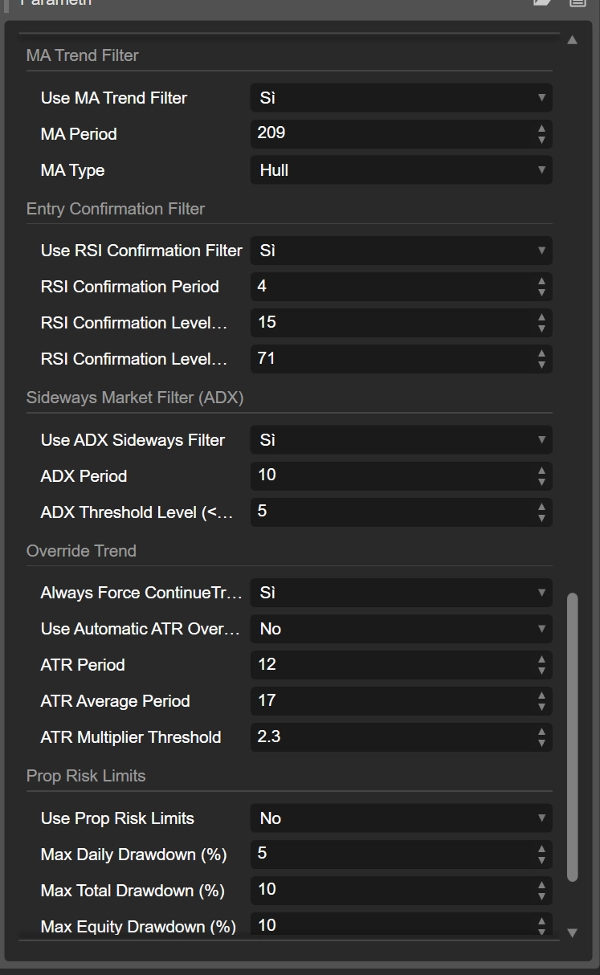Open the MA Type dropdown showing Hull

(x=400, y=170)
